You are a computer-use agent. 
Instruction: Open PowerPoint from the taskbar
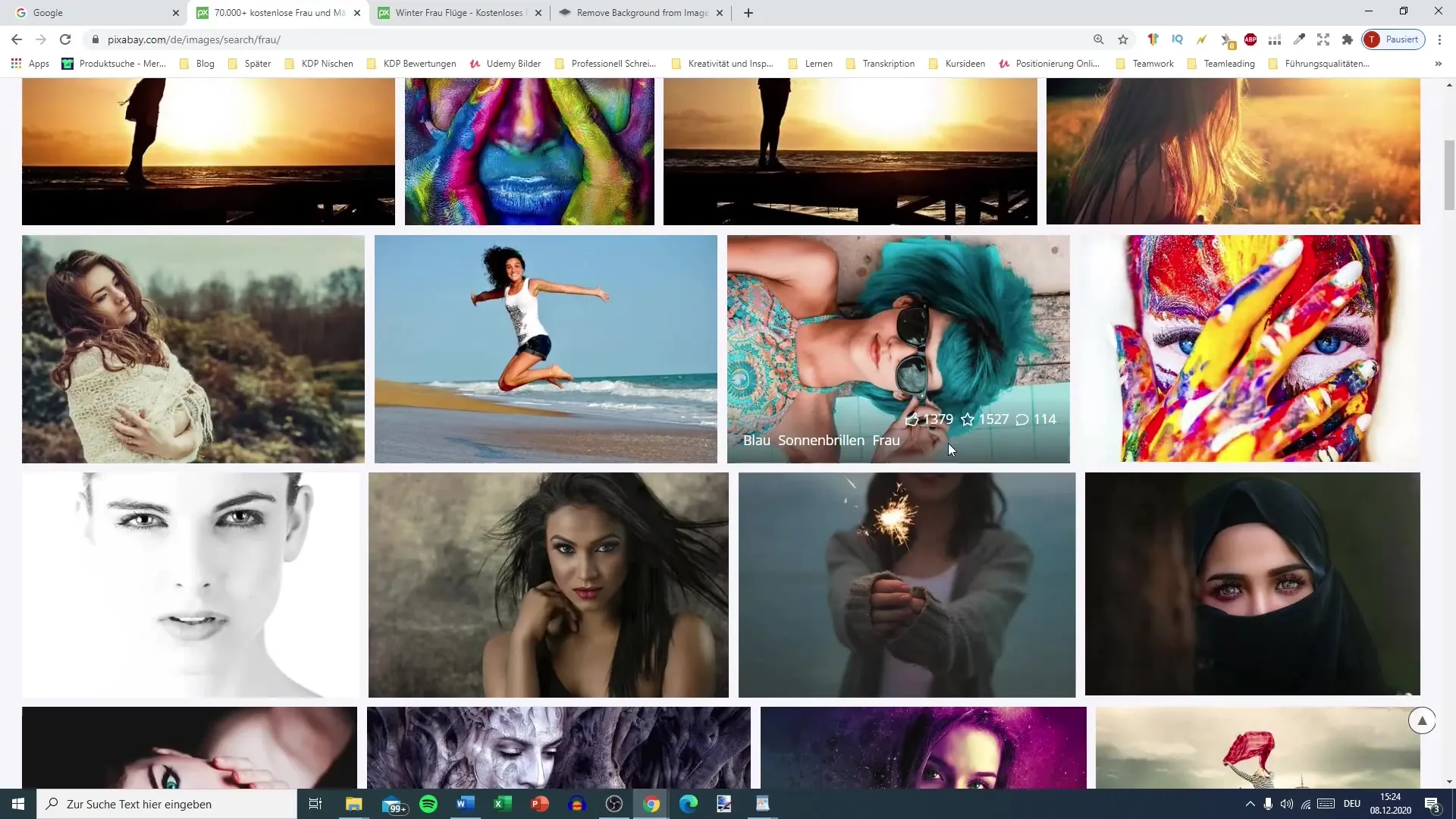tap(540, 804)
